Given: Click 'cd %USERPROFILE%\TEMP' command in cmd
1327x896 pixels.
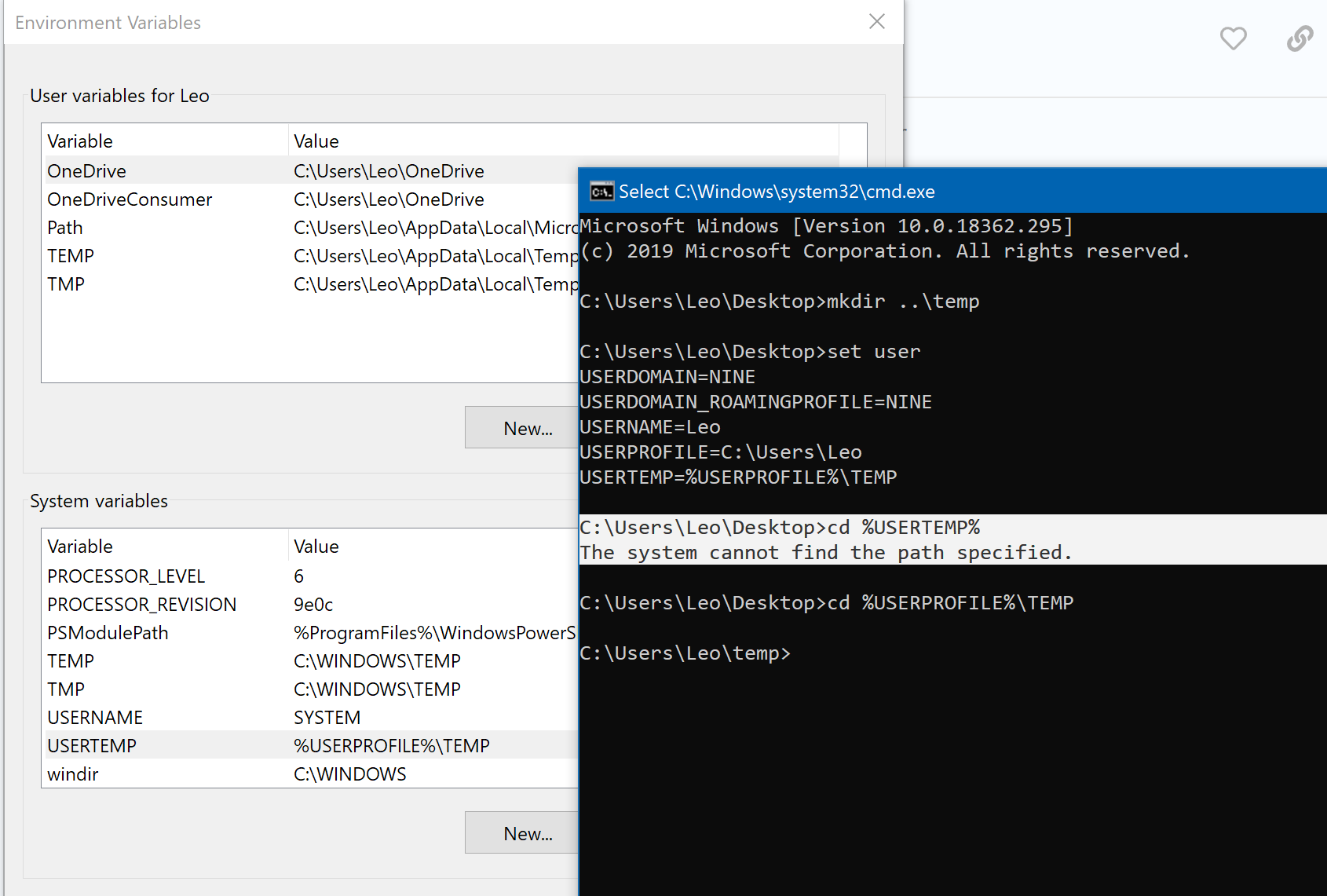Looking at the screenshot, I should point(827,602).
